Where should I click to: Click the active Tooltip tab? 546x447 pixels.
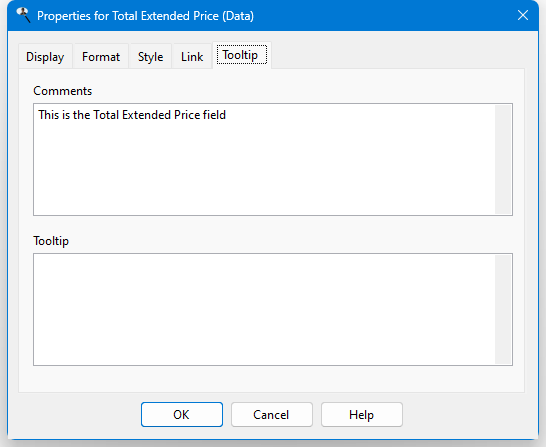coord(242,55)
